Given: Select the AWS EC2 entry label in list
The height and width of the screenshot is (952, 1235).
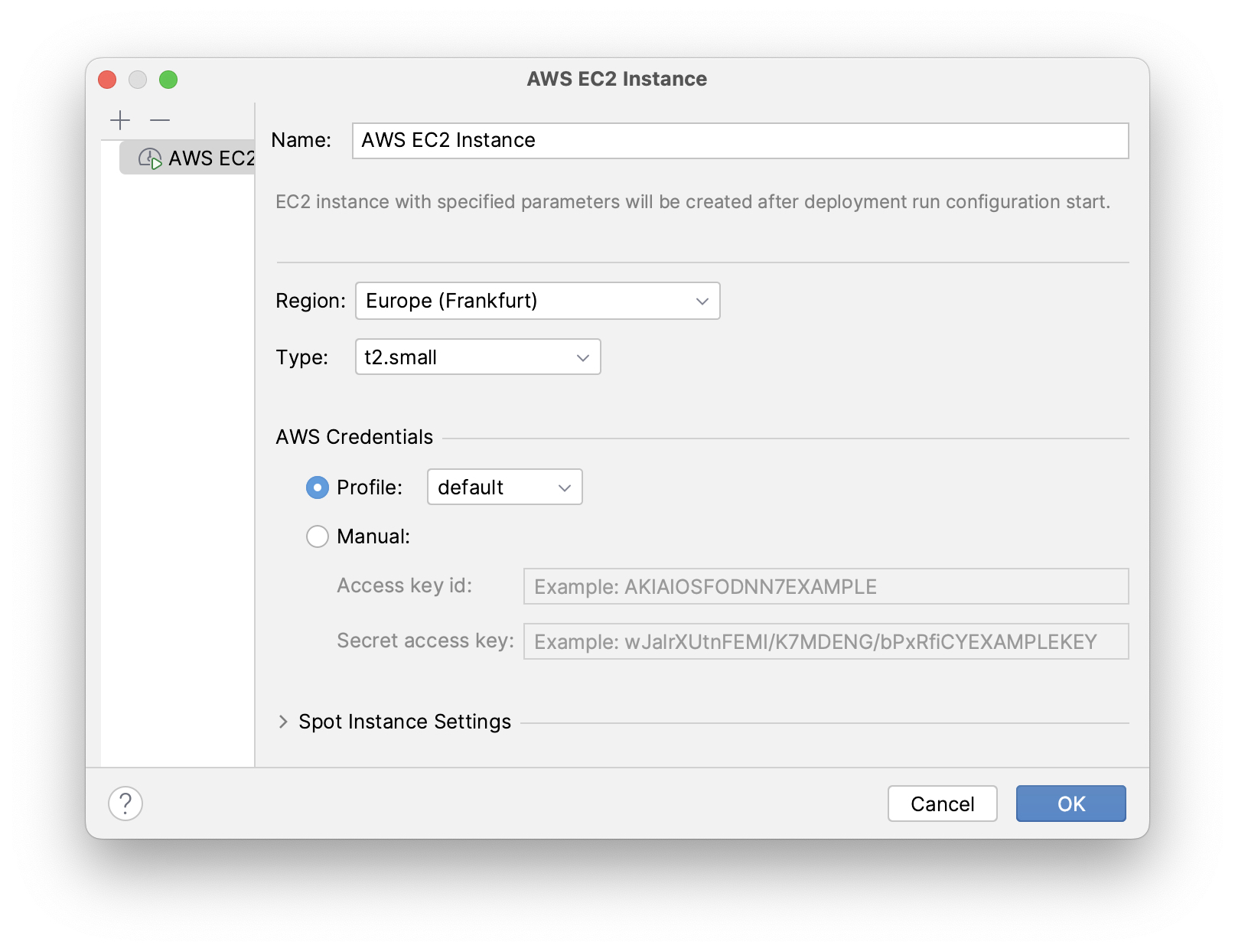Looking at the screenshot, I should (211, 158).
